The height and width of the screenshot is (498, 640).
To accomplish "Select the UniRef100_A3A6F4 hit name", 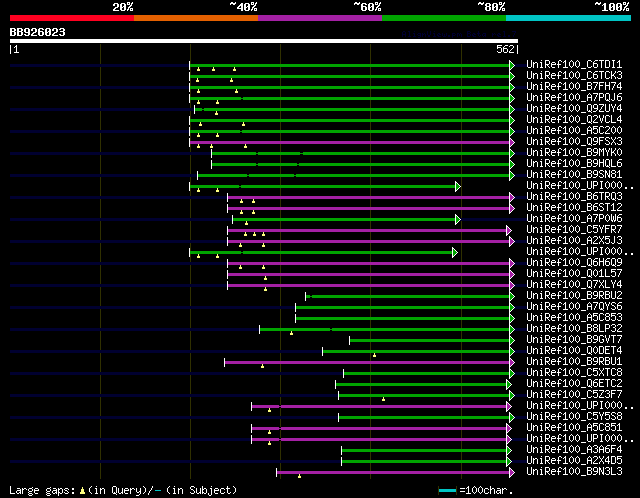I will (x=574, y=449).
